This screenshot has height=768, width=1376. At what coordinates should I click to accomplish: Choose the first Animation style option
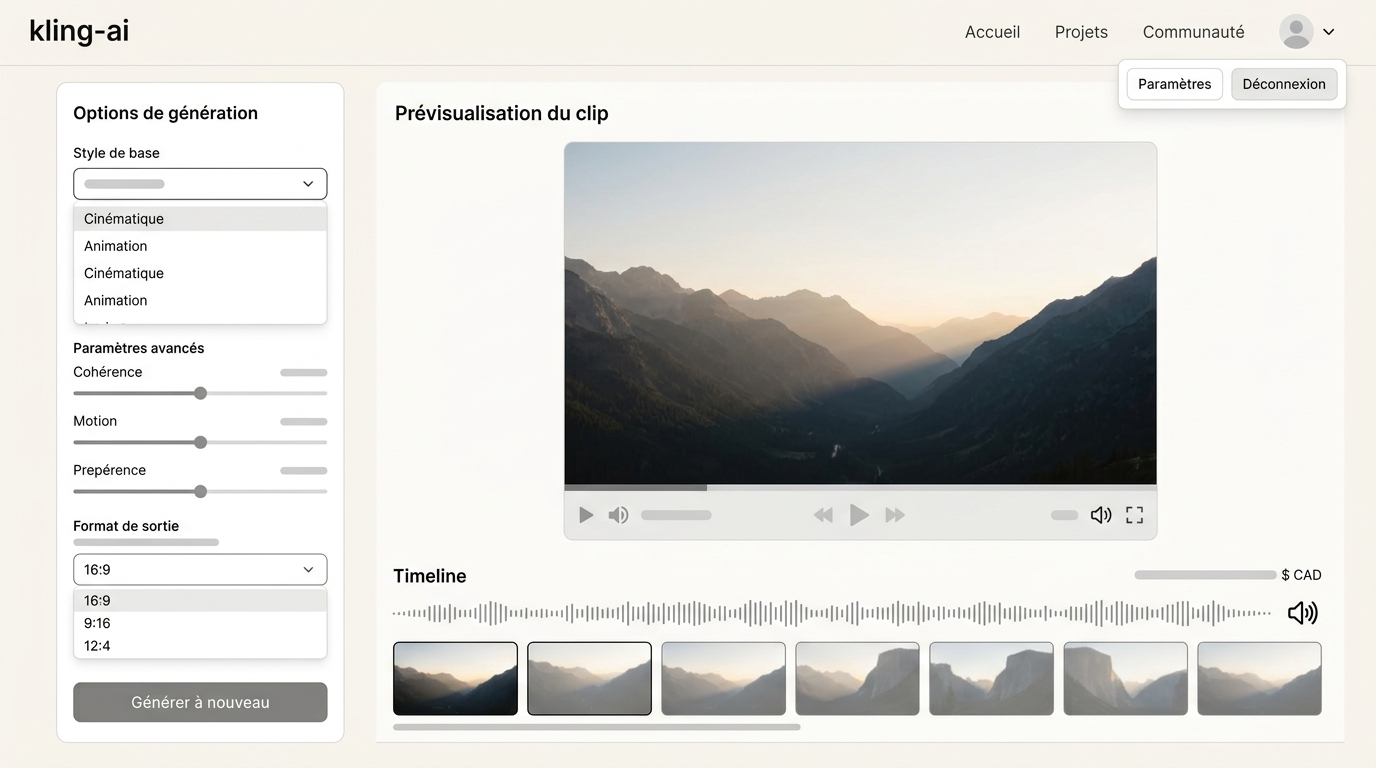click(200, 246)
